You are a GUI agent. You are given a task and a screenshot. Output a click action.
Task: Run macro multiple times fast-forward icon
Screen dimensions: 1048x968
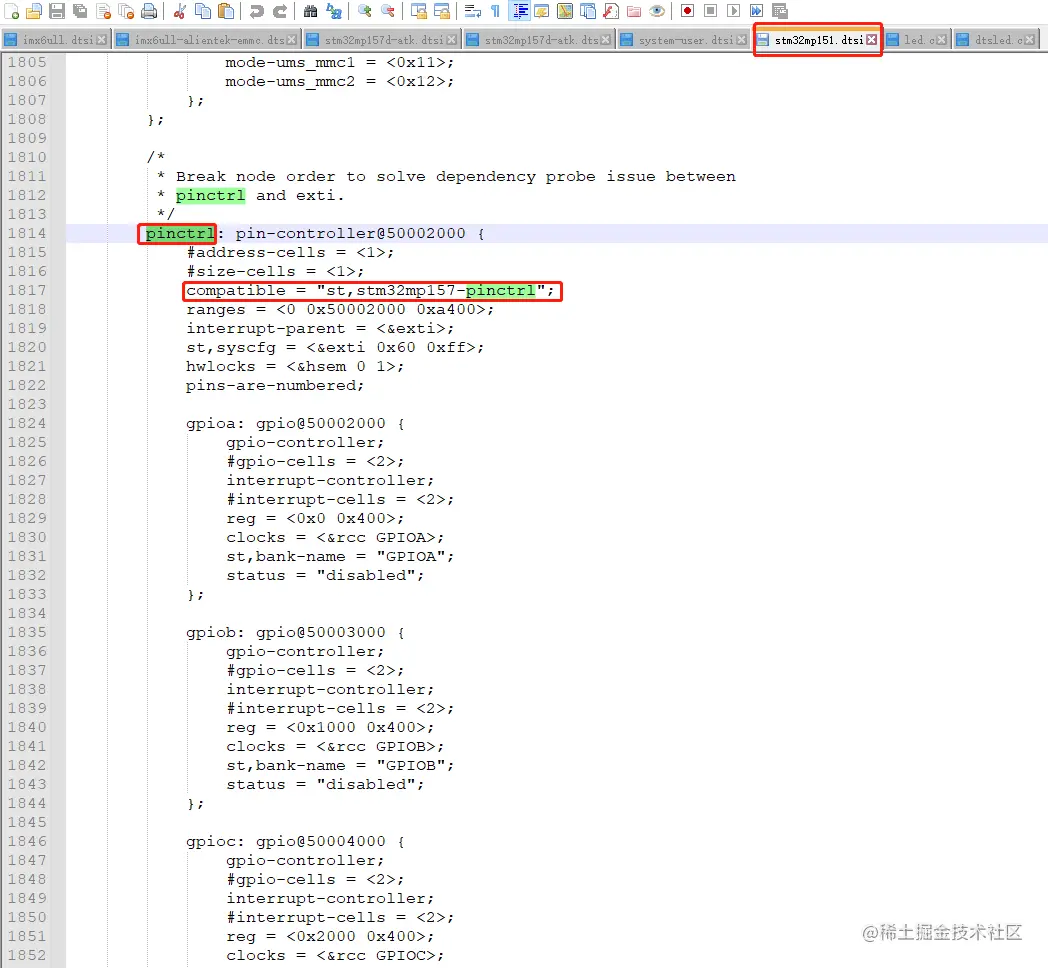(x=757, y=11)
